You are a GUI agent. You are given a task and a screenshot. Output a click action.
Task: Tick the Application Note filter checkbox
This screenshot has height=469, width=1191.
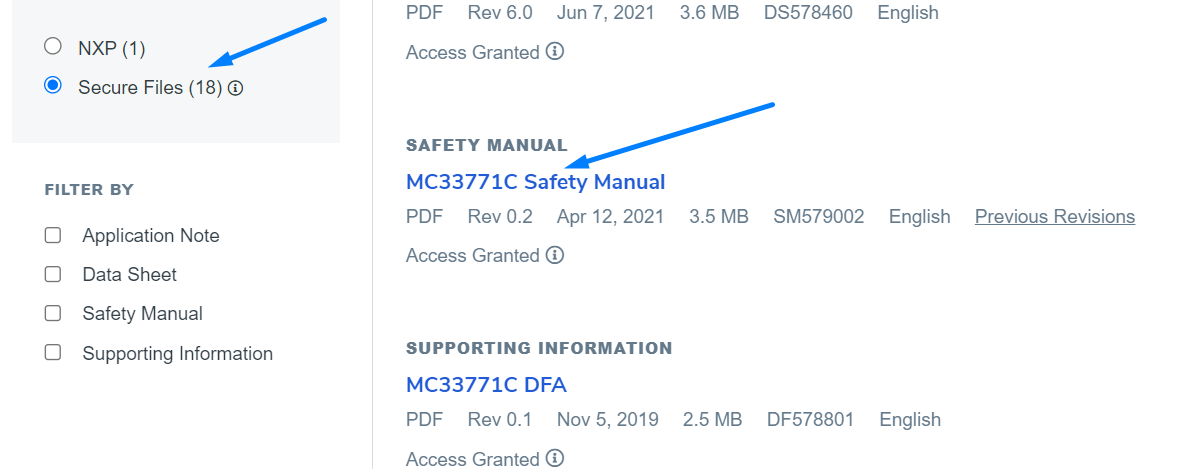point(53,235)
